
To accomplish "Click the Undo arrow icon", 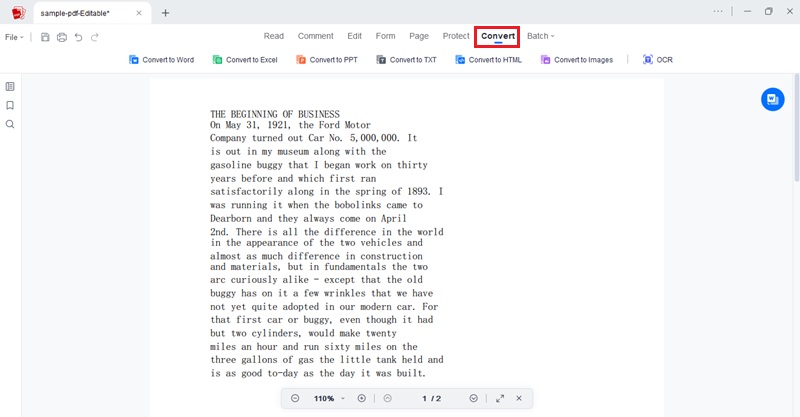I will pyautogui.click(x=78, y=37).
